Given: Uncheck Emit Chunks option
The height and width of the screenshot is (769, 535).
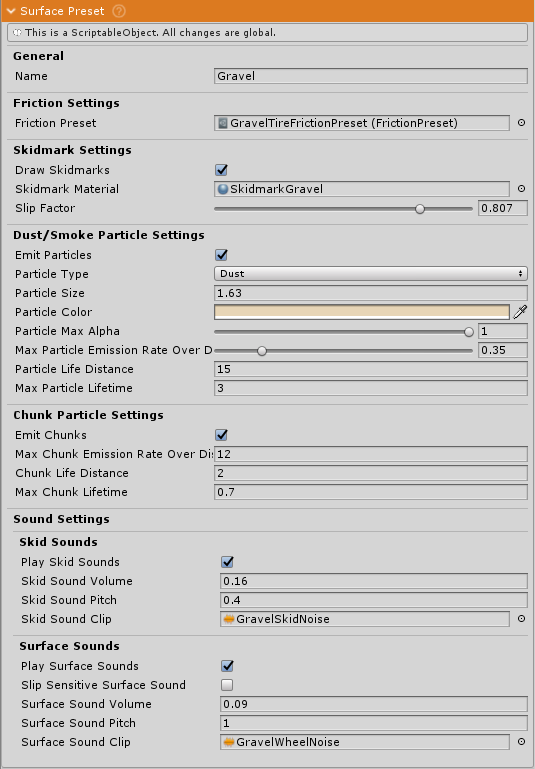Looking at the screenshot, I should pyautogui.click(x=221, y=435).
